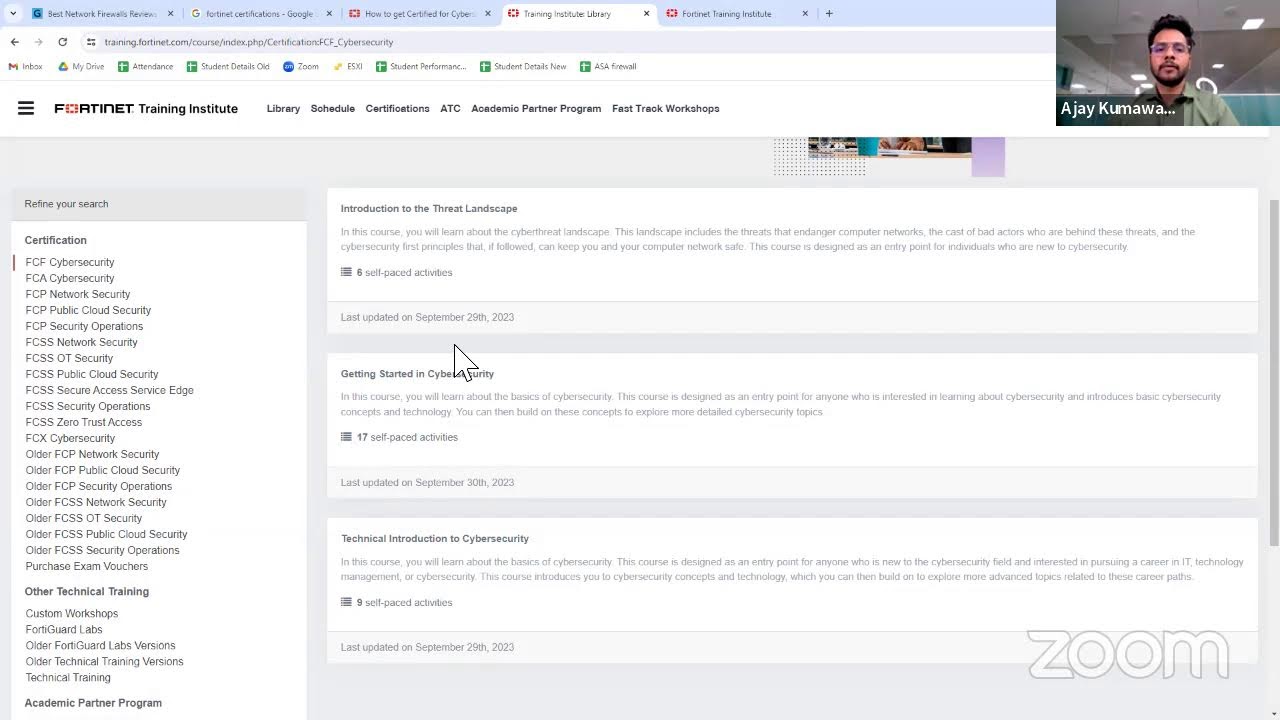The image size is (1280, 720).
Task: Click Ajay Kumawat video thumbnail
Action: click(1167, 63)
